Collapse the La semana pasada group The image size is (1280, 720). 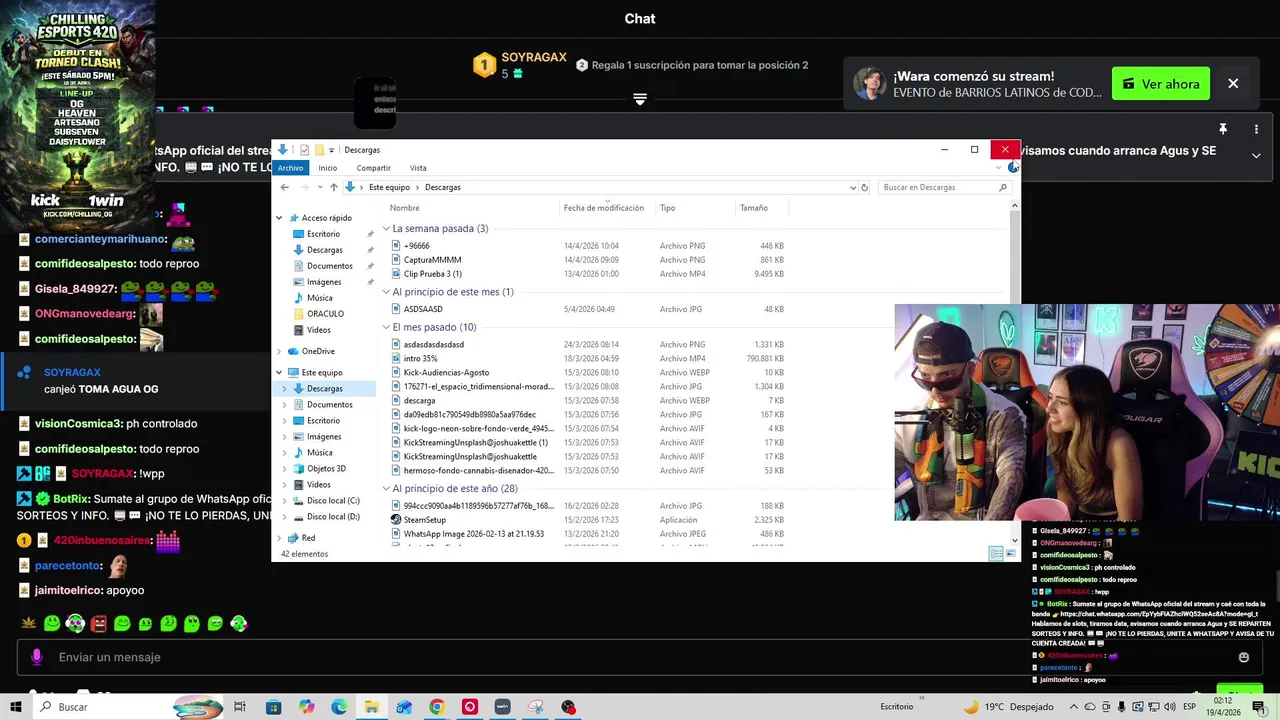click(x=386, y=229)
